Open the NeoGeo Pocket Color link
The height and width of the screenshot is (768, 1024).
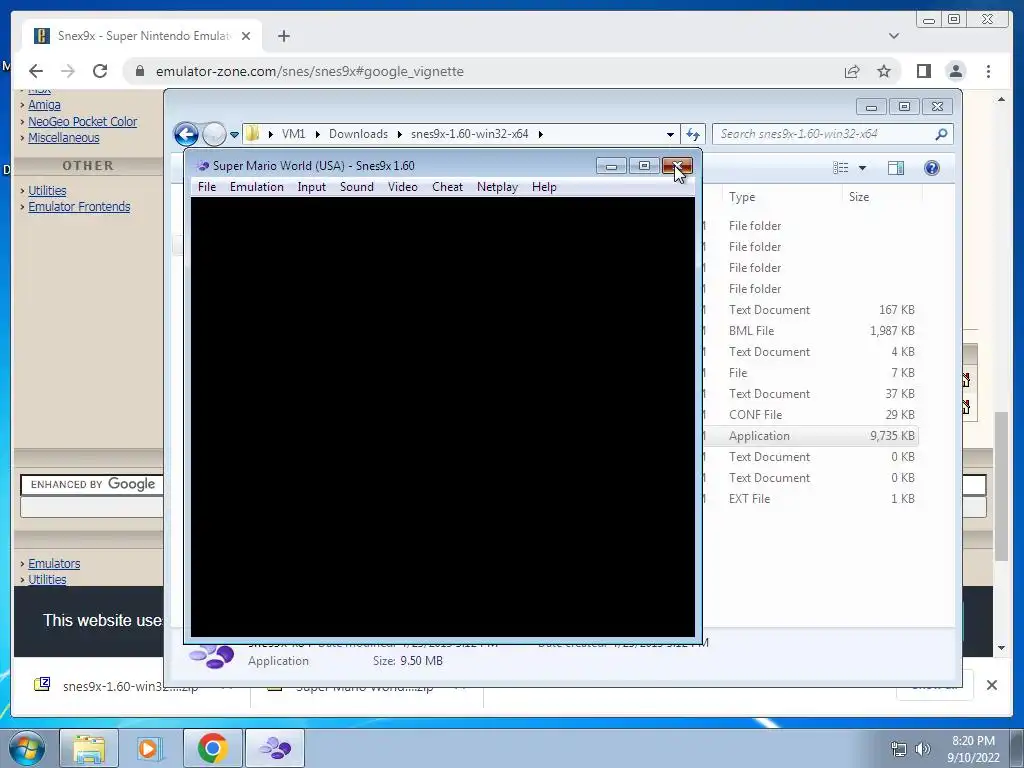click(82, 121)
